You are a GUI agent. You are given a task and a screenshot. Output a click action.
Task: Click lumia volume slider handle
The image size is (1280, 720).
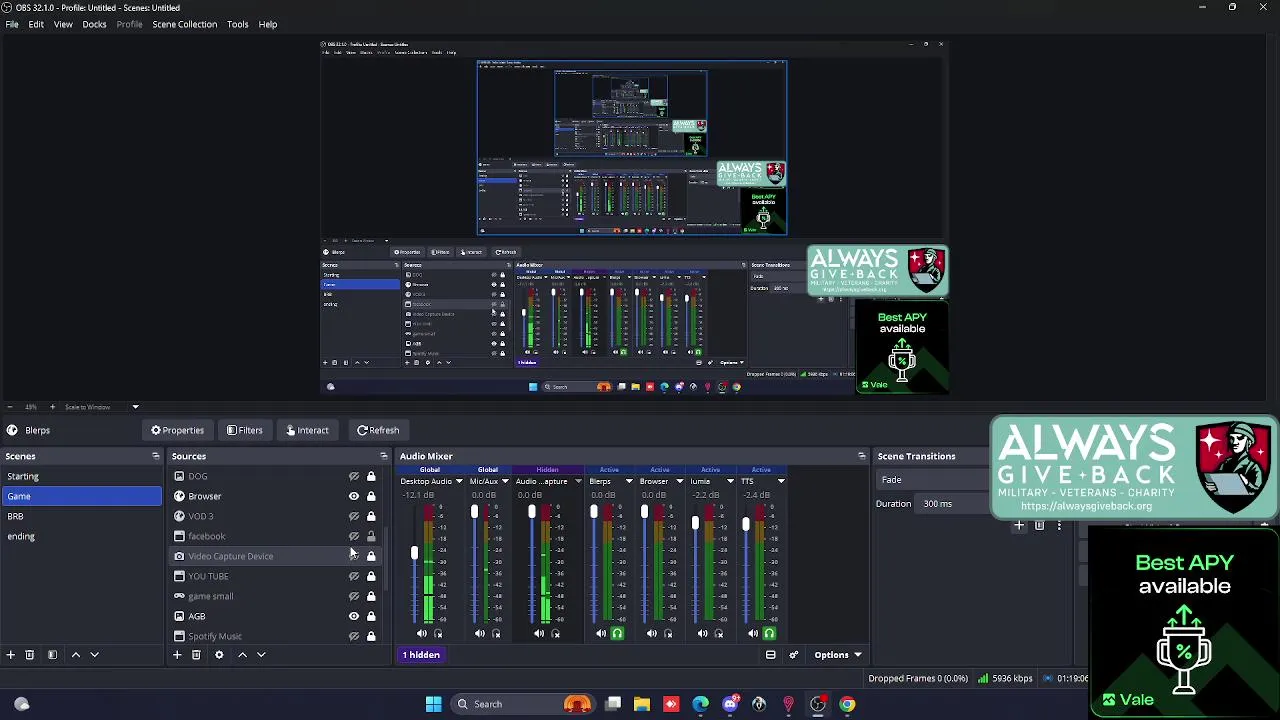(695, 524)
